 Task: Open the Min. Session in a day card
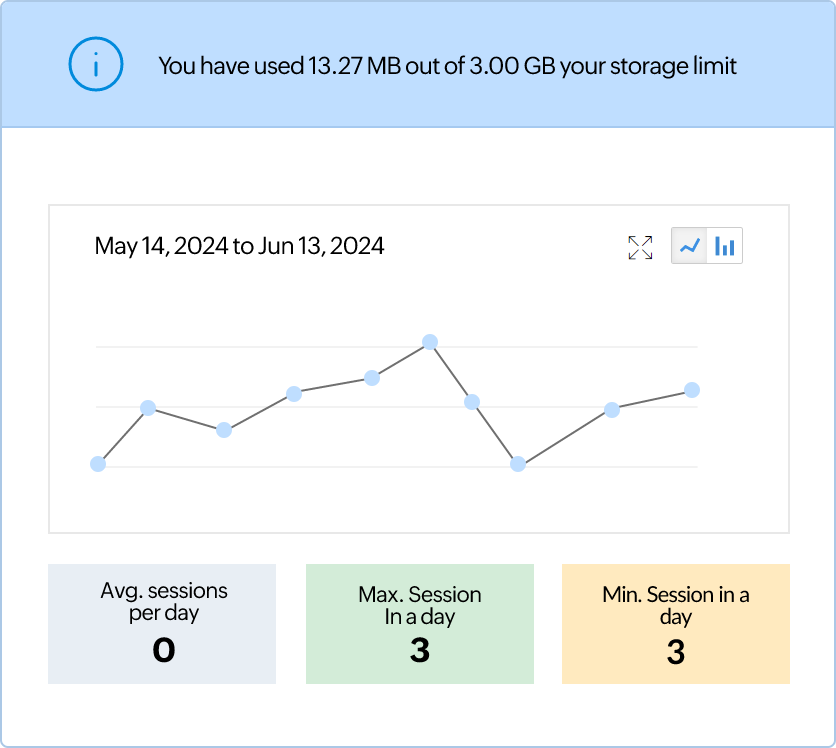[676, 624]
